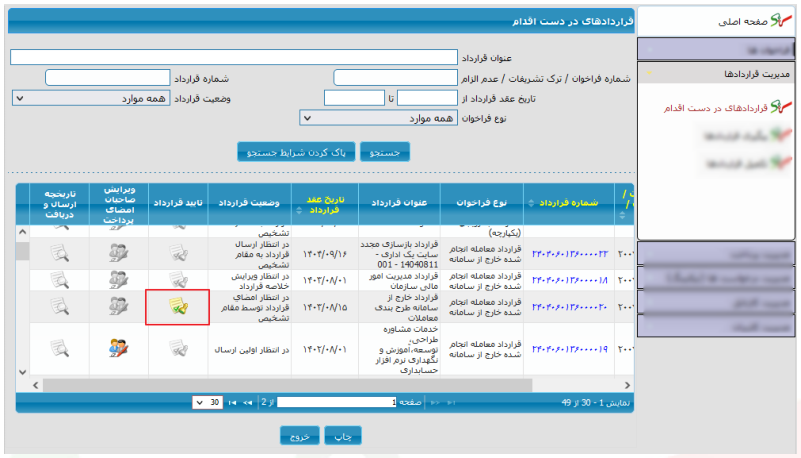The image size is (801, 458).
Task: View send/receive history for contract dated 1403/08/01
Action: pyautogui.click(x=60, y=279)
